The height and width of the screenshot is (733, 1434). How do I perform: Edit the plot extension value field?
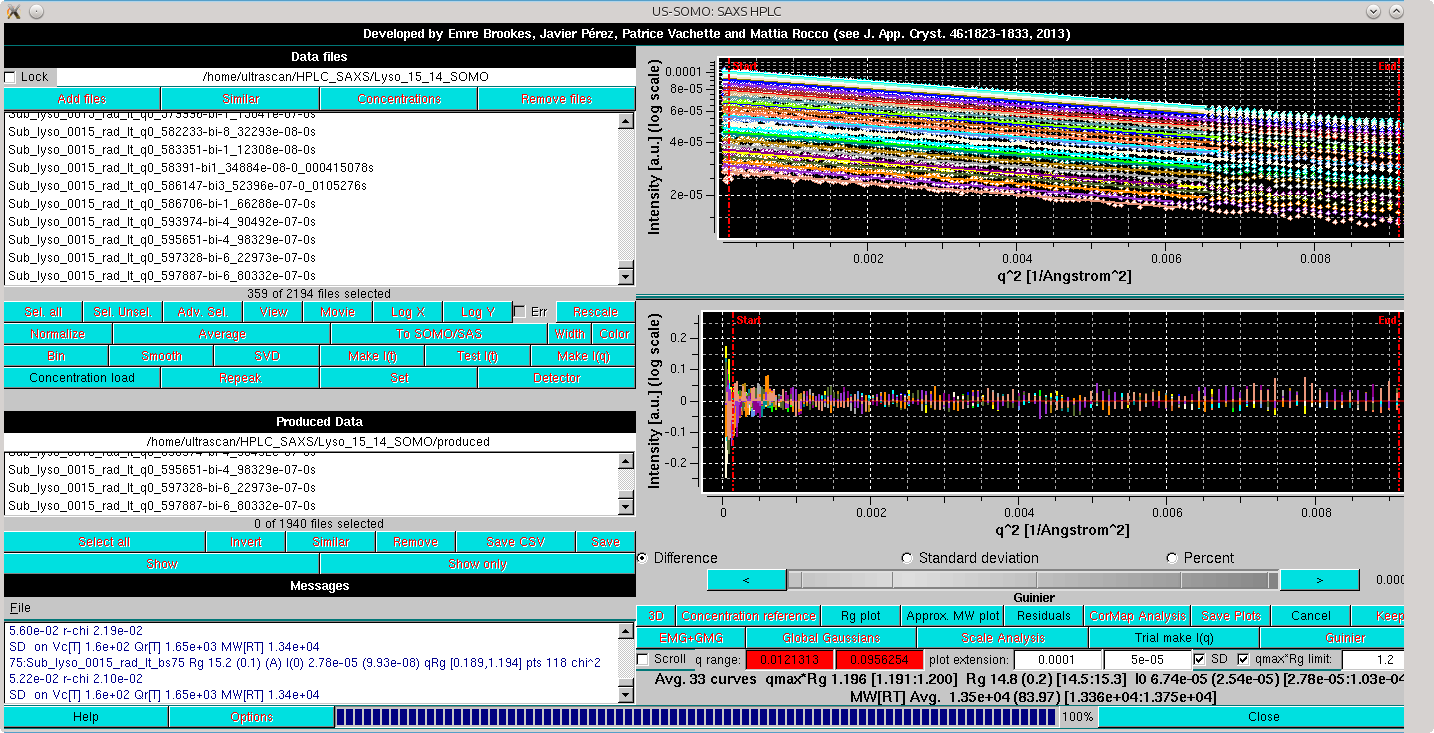point(1057,659)
